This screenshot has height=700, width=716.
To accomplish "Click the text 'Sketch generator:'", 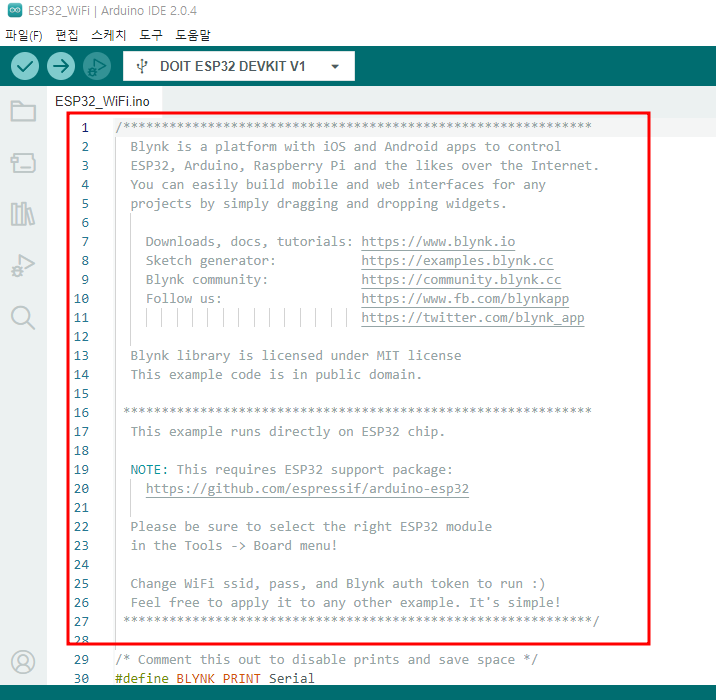I will (211, 261).
